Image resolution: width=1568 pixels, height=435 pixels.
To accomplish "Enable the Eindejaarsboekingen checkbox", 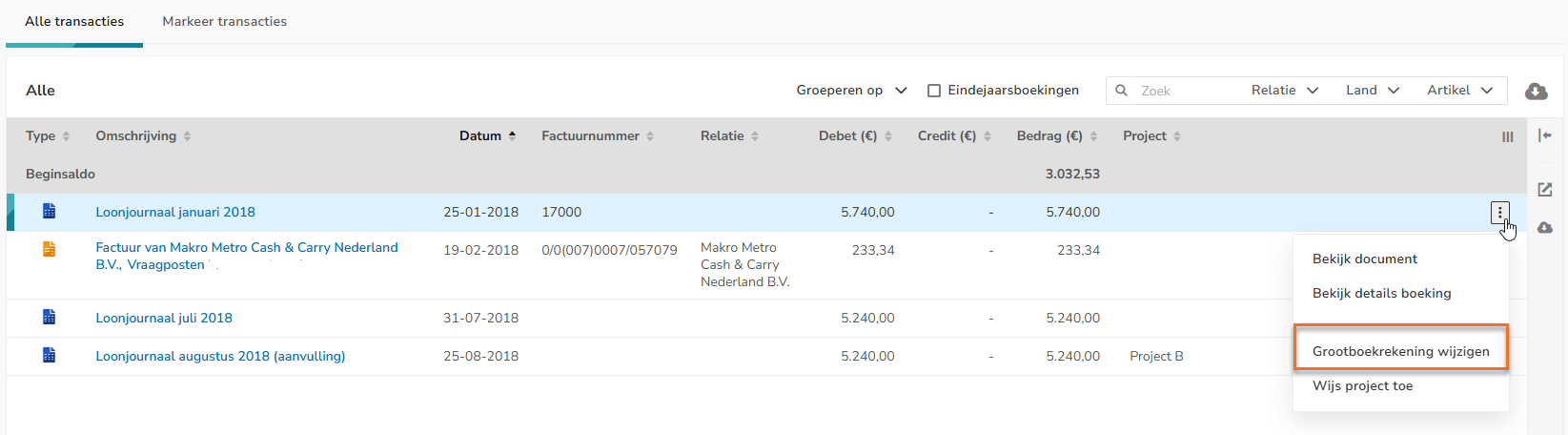I will 934,91.
